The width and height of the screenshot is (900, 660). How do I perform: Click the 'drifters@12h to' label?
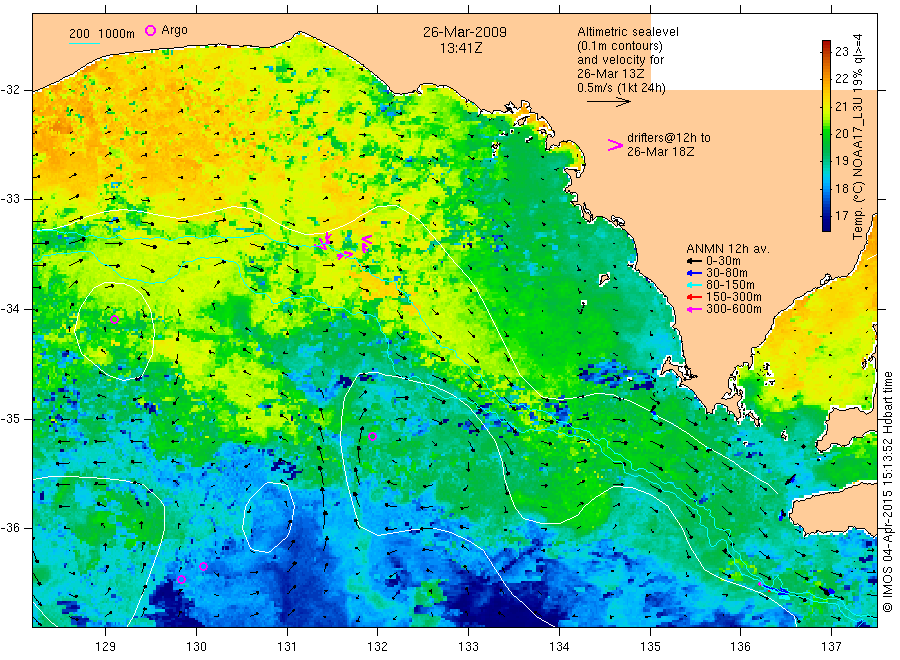tap(669, 138)
